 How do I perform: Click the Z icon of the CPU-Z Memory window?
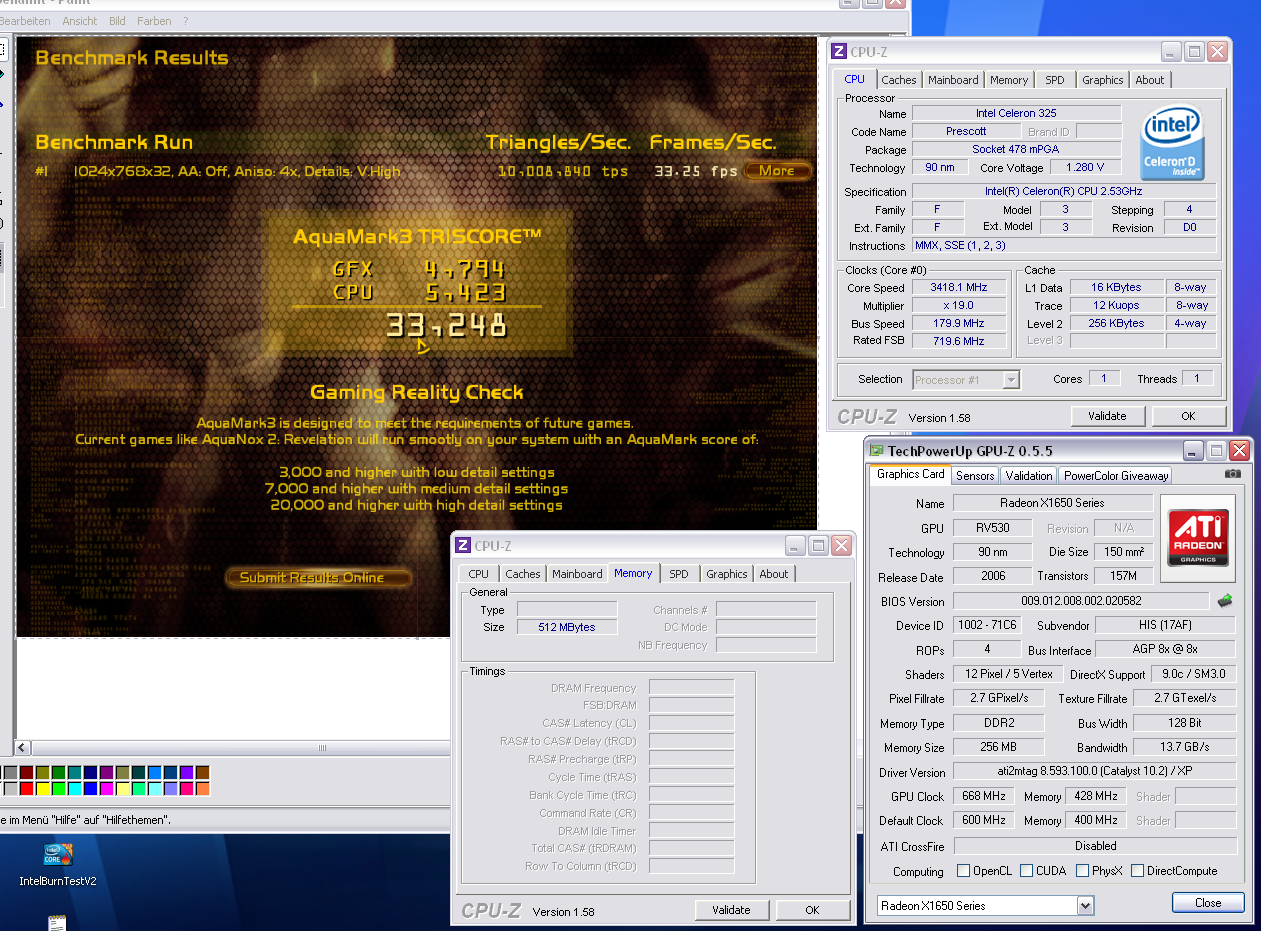click(x=462, y=546)
